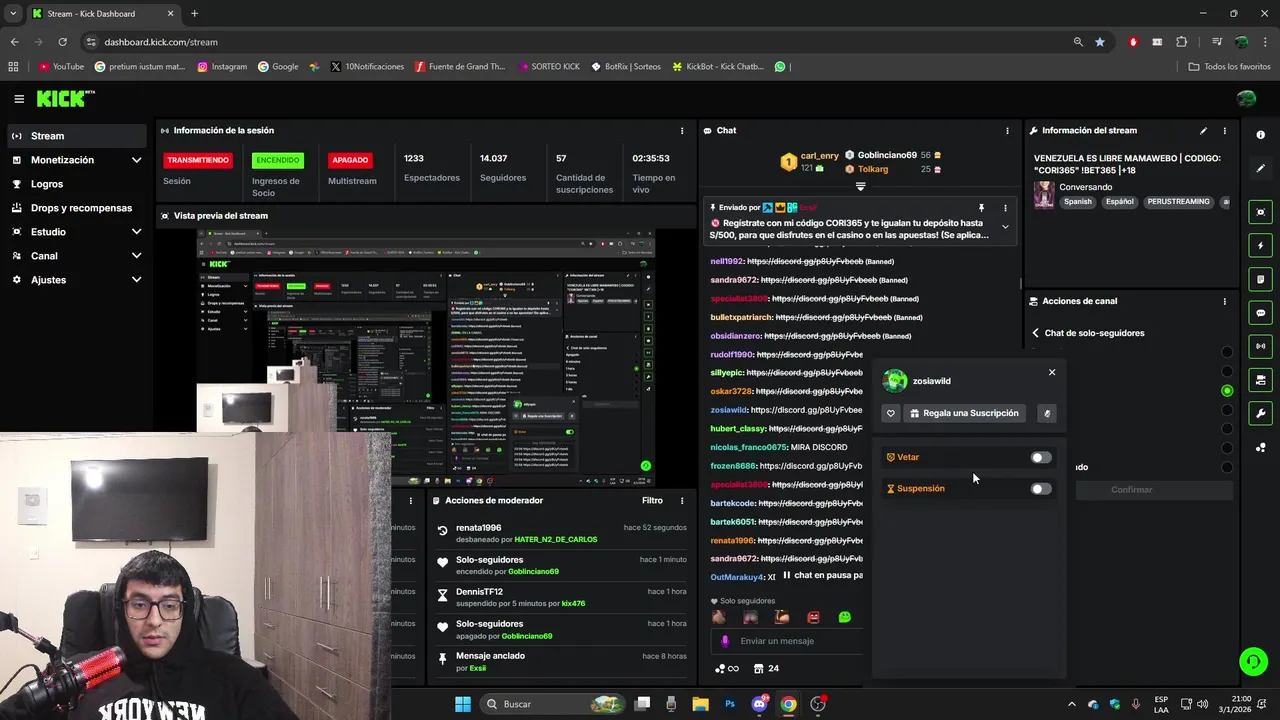Close the zosiawild user card
This screenshot has width=1280, height=720.
pos(1052,372)
